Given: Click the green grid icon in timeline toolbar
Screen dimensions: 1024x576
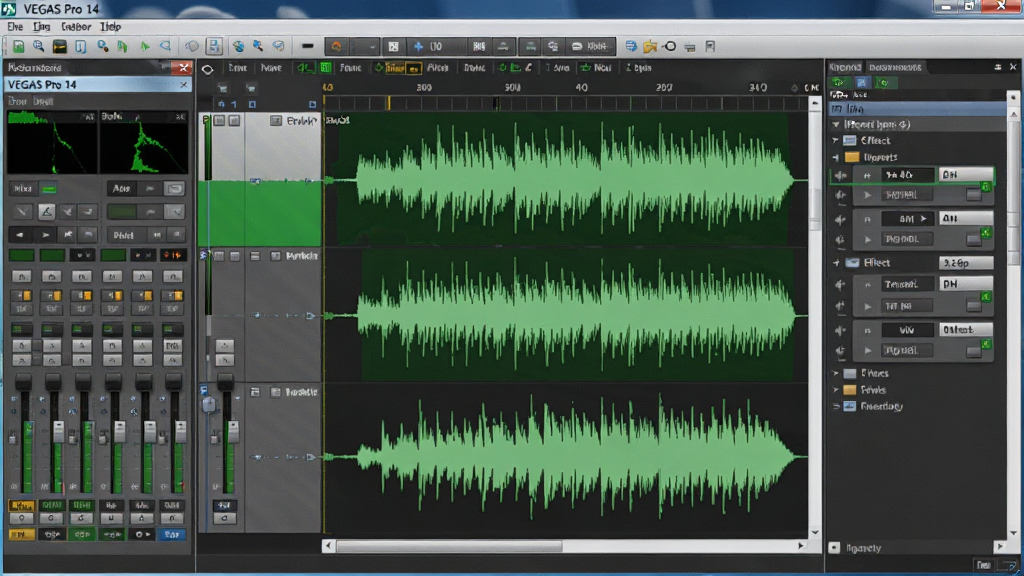Looking at the screenshot, I should [325, 67].
